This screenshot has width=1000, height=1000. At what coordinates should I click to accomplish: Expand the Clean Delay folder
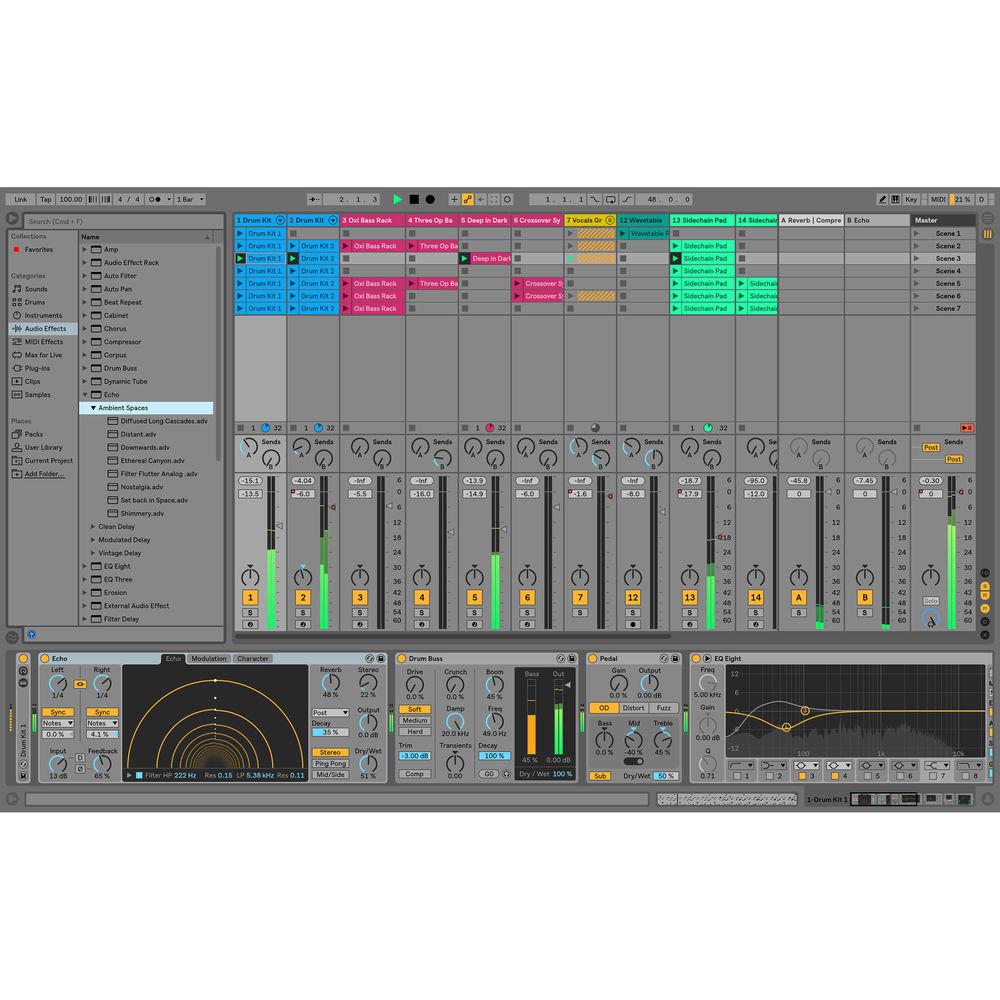(x=92, y=526)
